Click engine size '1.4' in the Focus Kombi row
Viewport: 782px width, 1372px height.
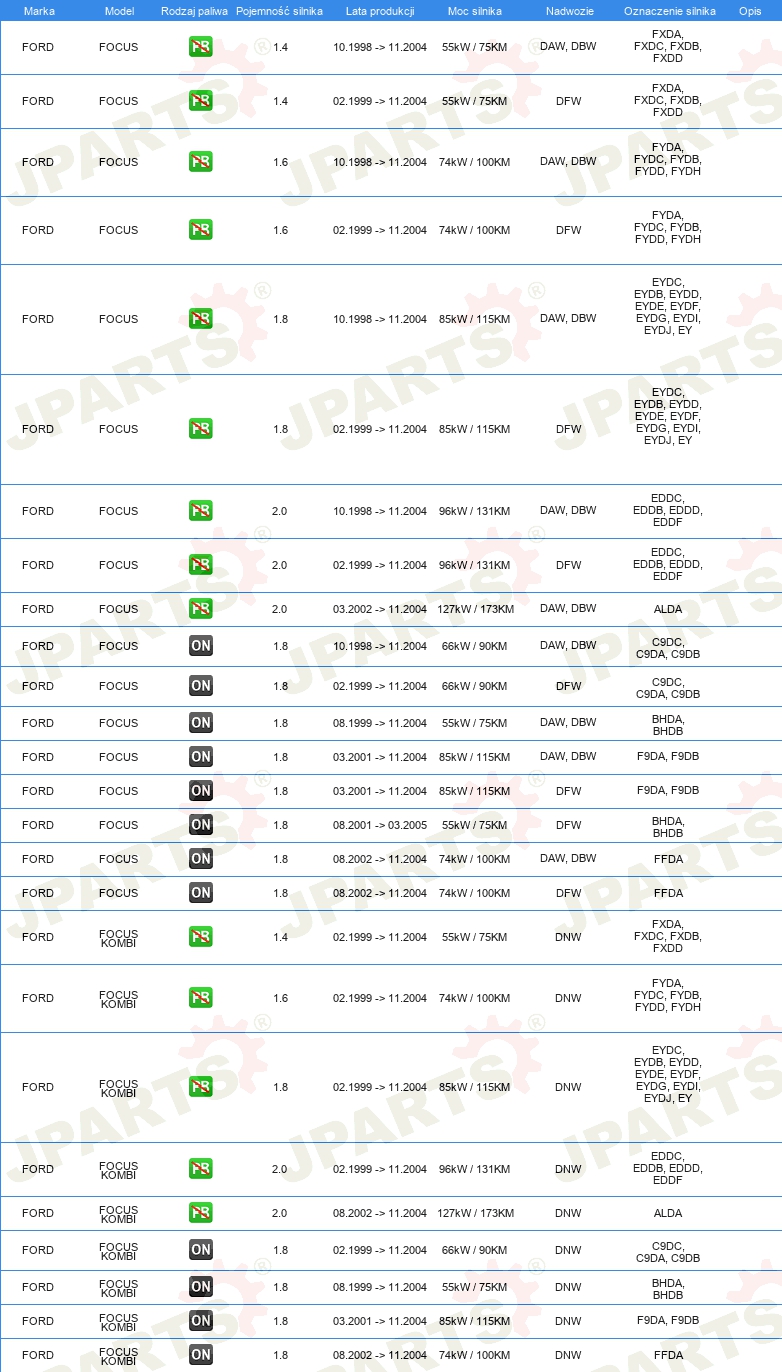click(280, 937)
